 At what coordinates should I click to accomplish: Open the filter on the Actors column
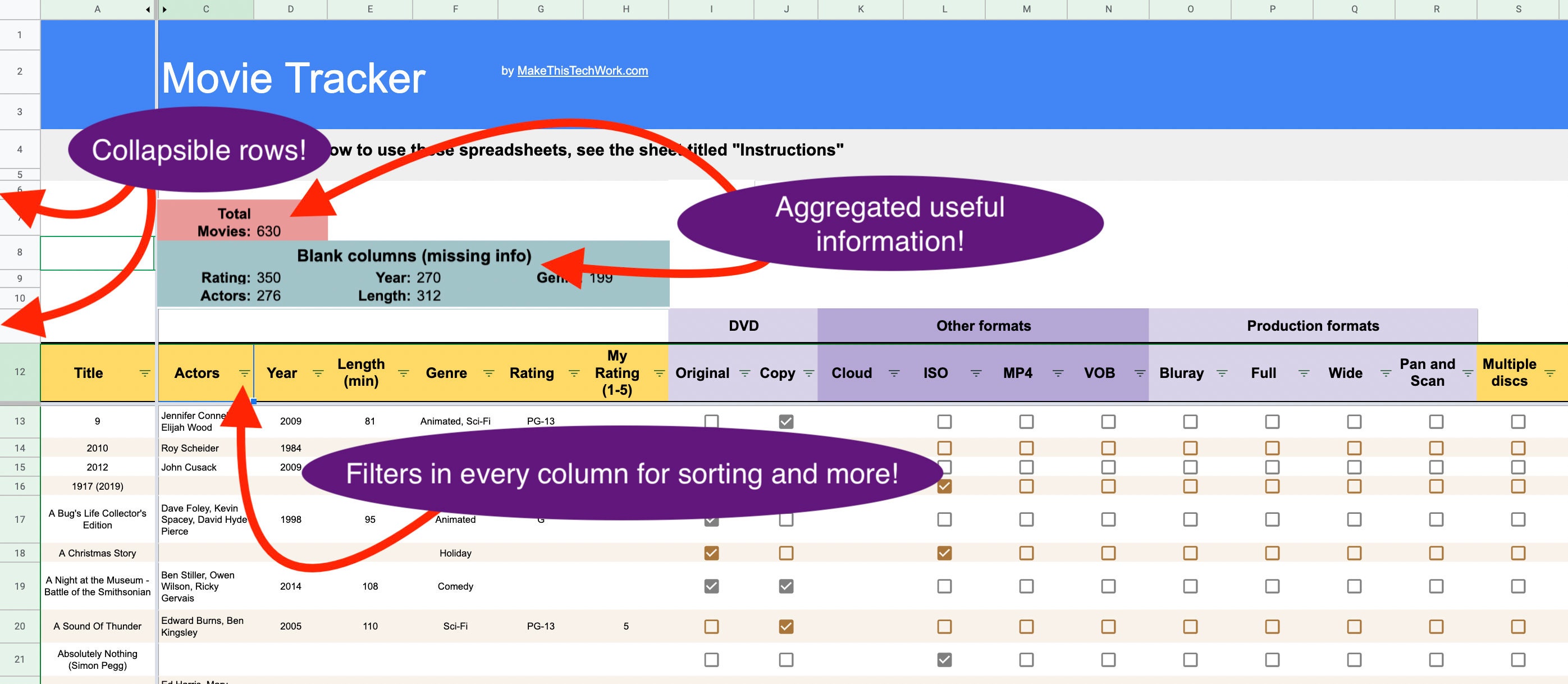[245, 373]
